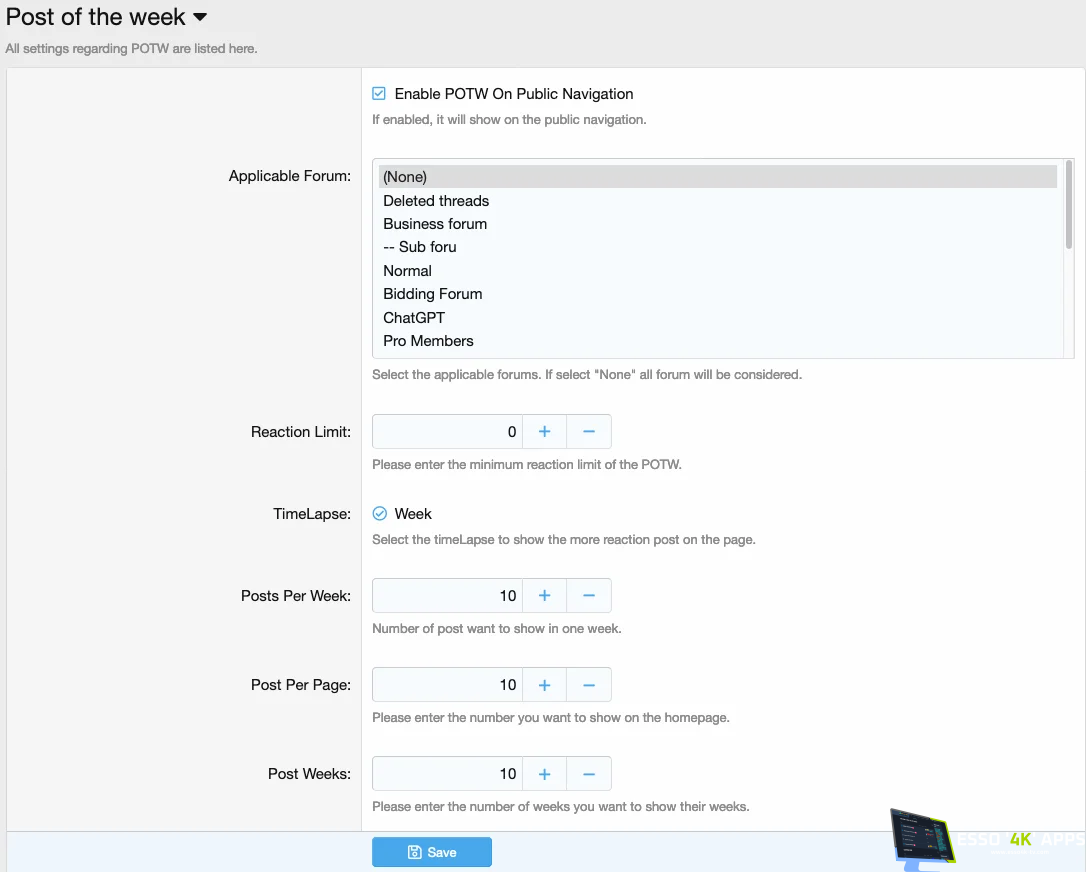
Task: Select the Week timelapse radio option
Action: point(380,514)
